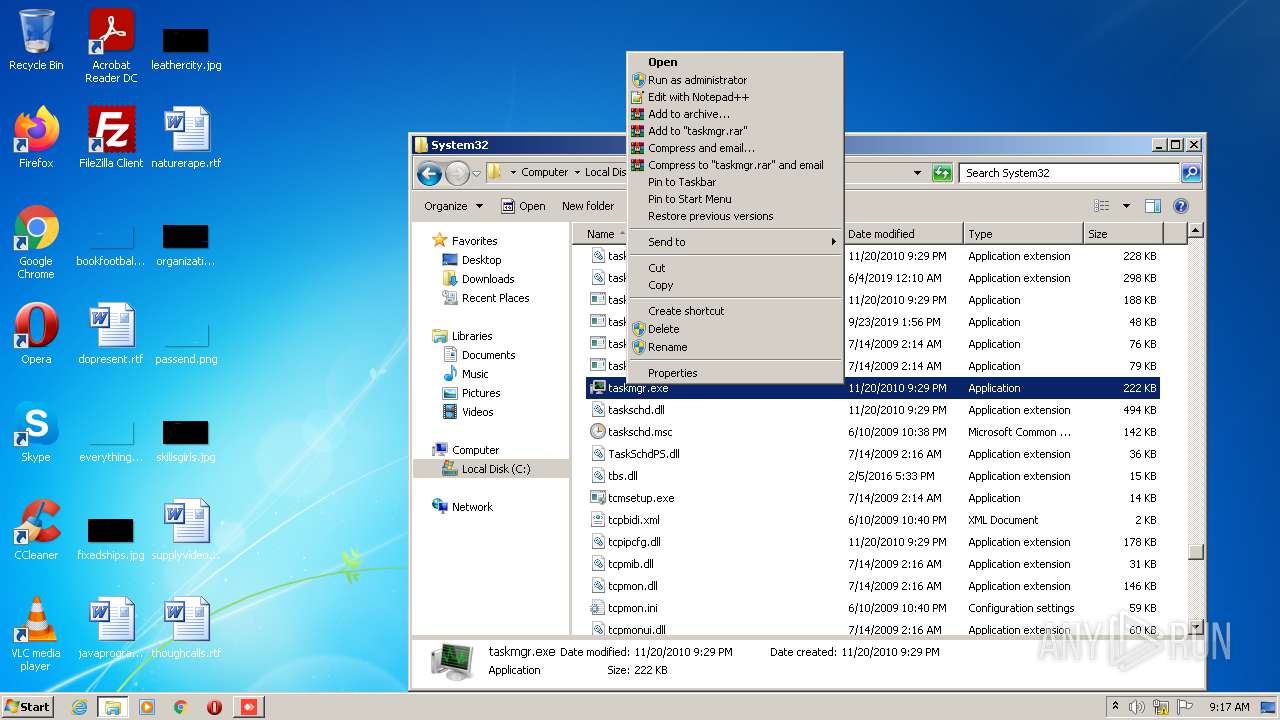Open Explorer help icon
The width and height of the screenshot is (1280, 720).
tap(1180, 206)
